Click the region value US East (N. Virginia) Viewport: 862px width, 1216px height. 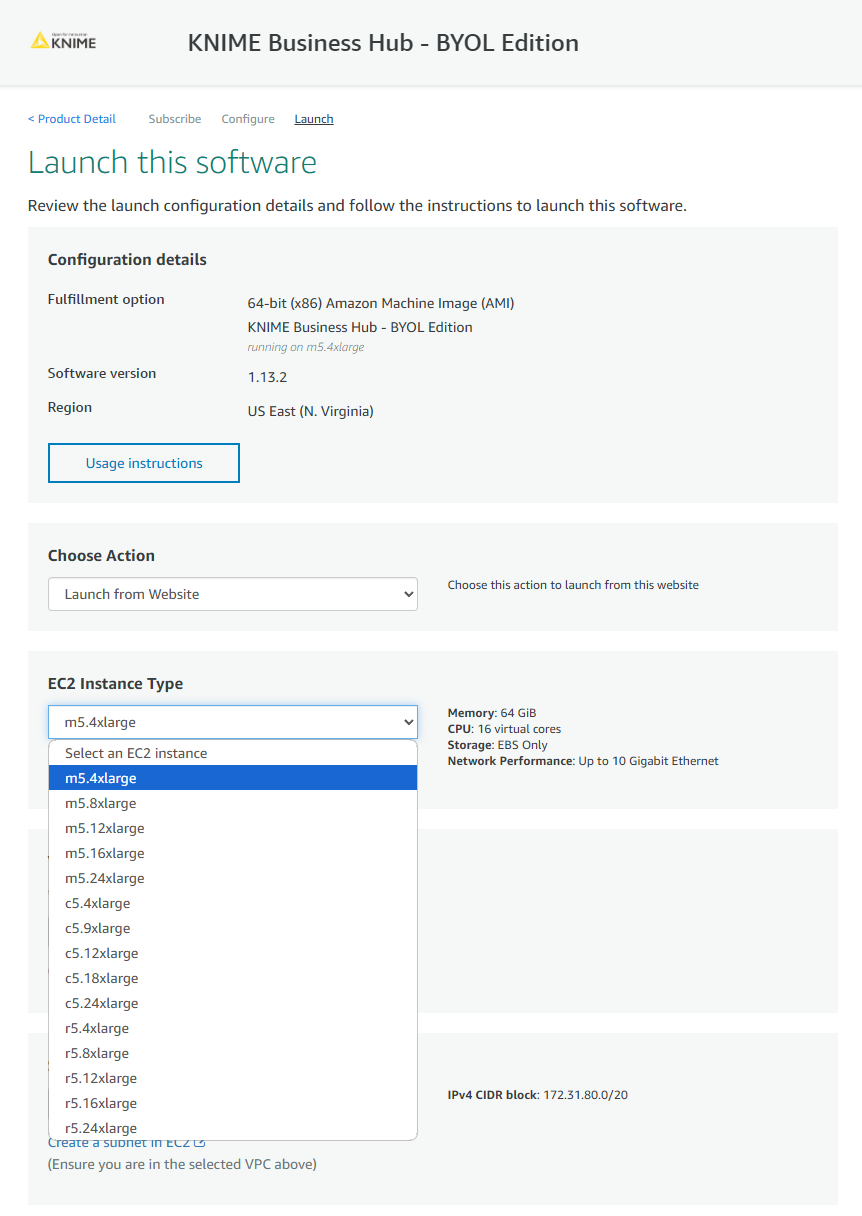coord(310,411)
